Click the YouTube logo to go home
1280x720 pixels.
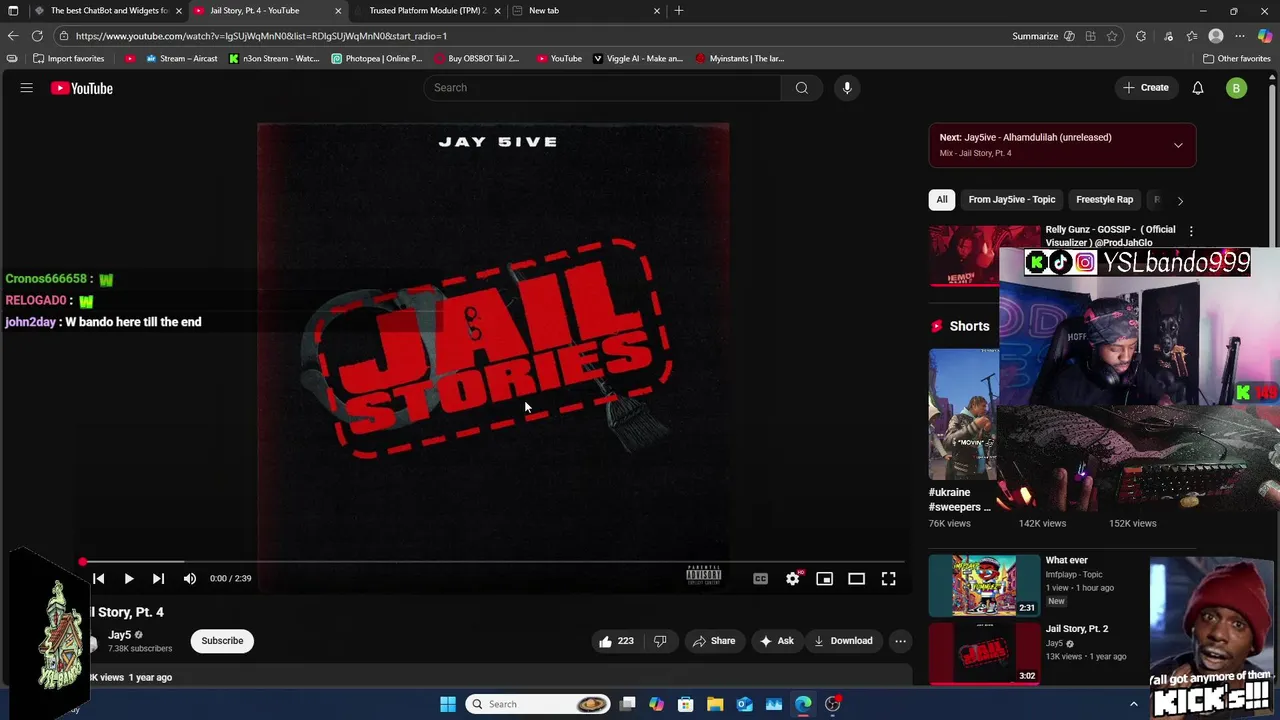pos(82,88)
